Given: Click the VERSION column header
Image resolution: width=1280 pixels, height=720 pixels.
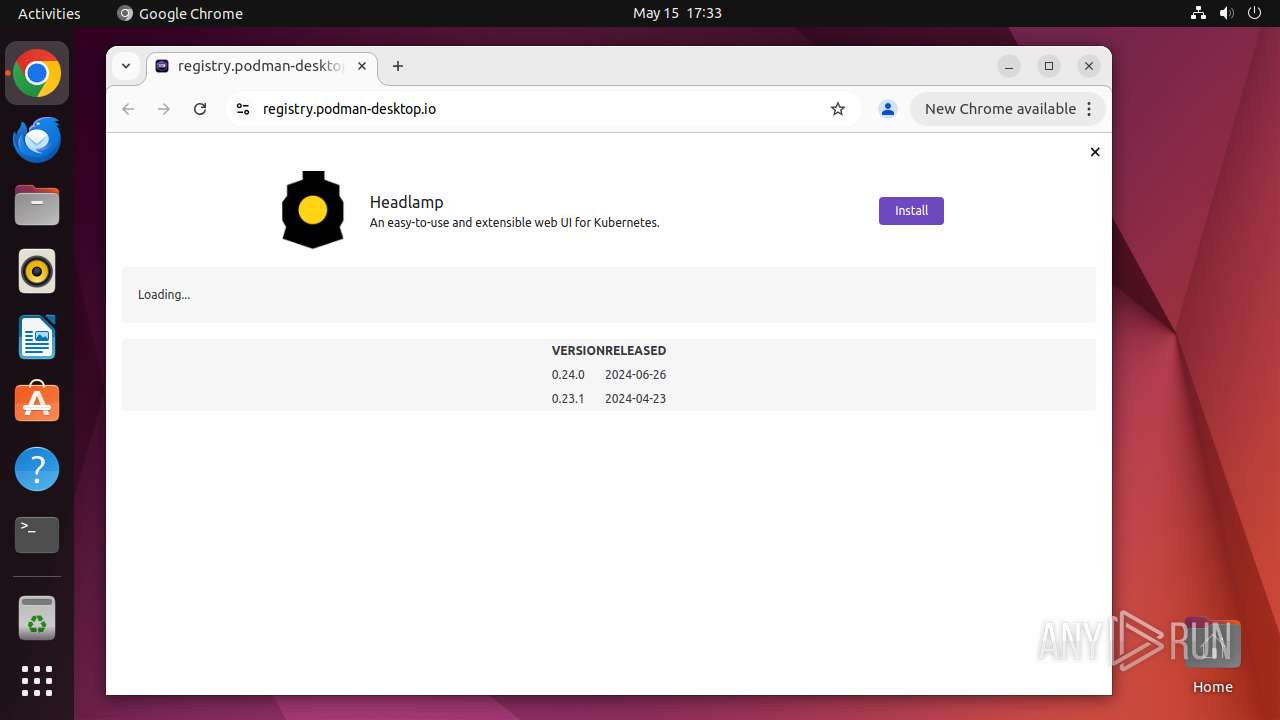Looking at the screenshot, I should 578,351.
